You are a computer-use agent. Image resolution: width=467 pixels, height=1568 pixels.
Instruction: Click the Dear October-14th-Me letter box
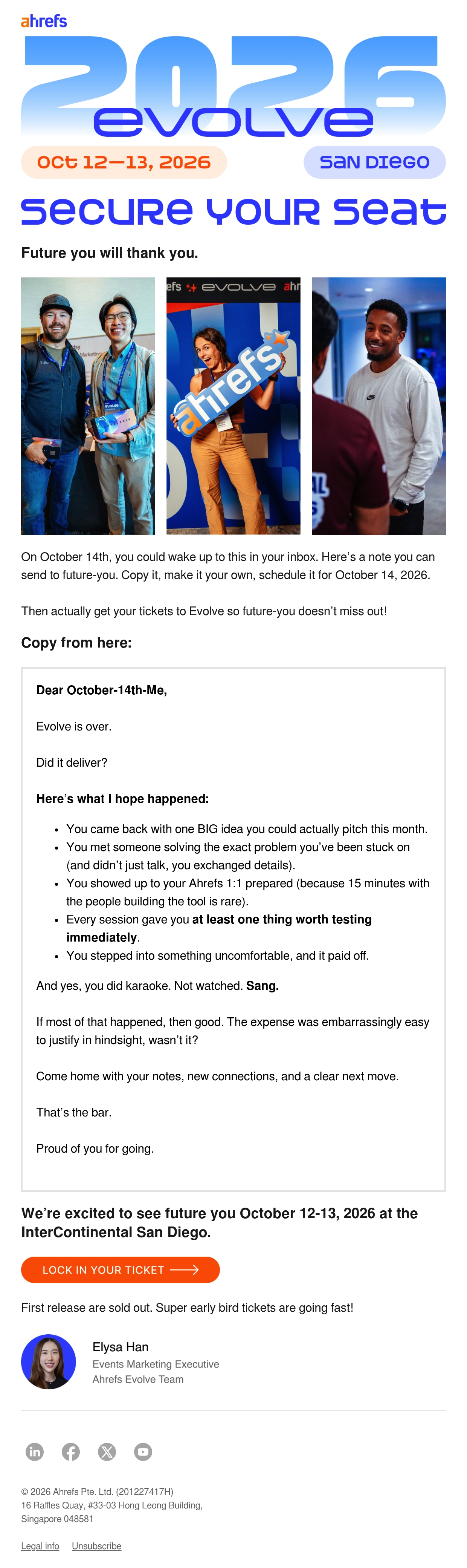233,929
